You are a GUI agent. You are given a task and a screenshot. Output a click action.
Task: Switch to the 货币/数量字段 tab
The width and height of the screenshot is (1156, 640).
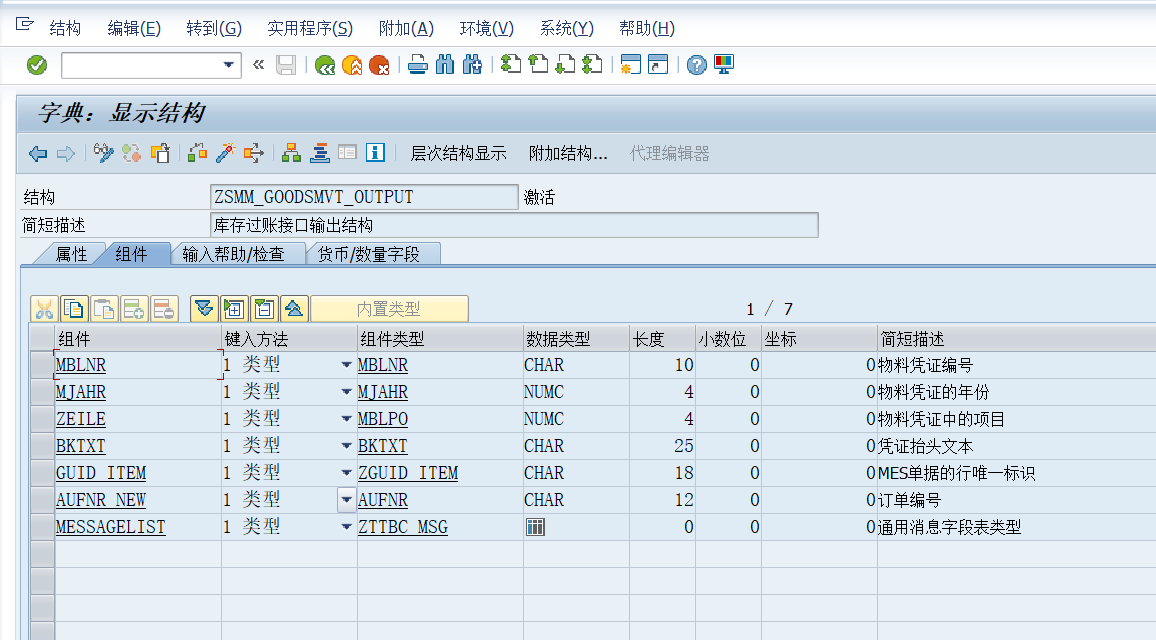coord(369,254)
